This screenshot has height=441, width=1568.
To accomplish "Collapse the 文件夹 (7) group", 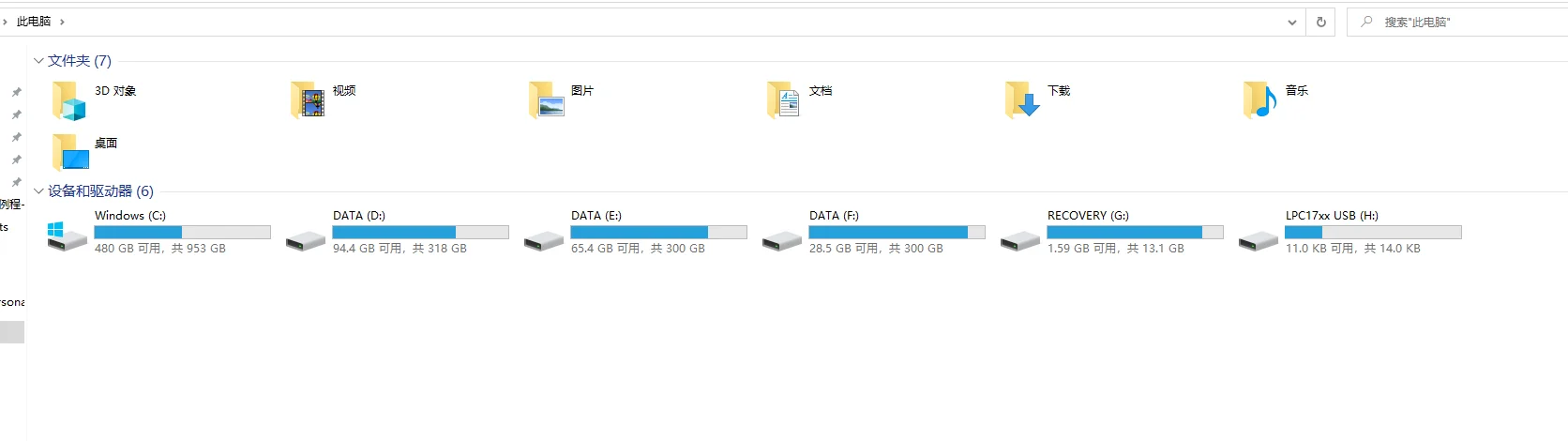I will point(38,61).
